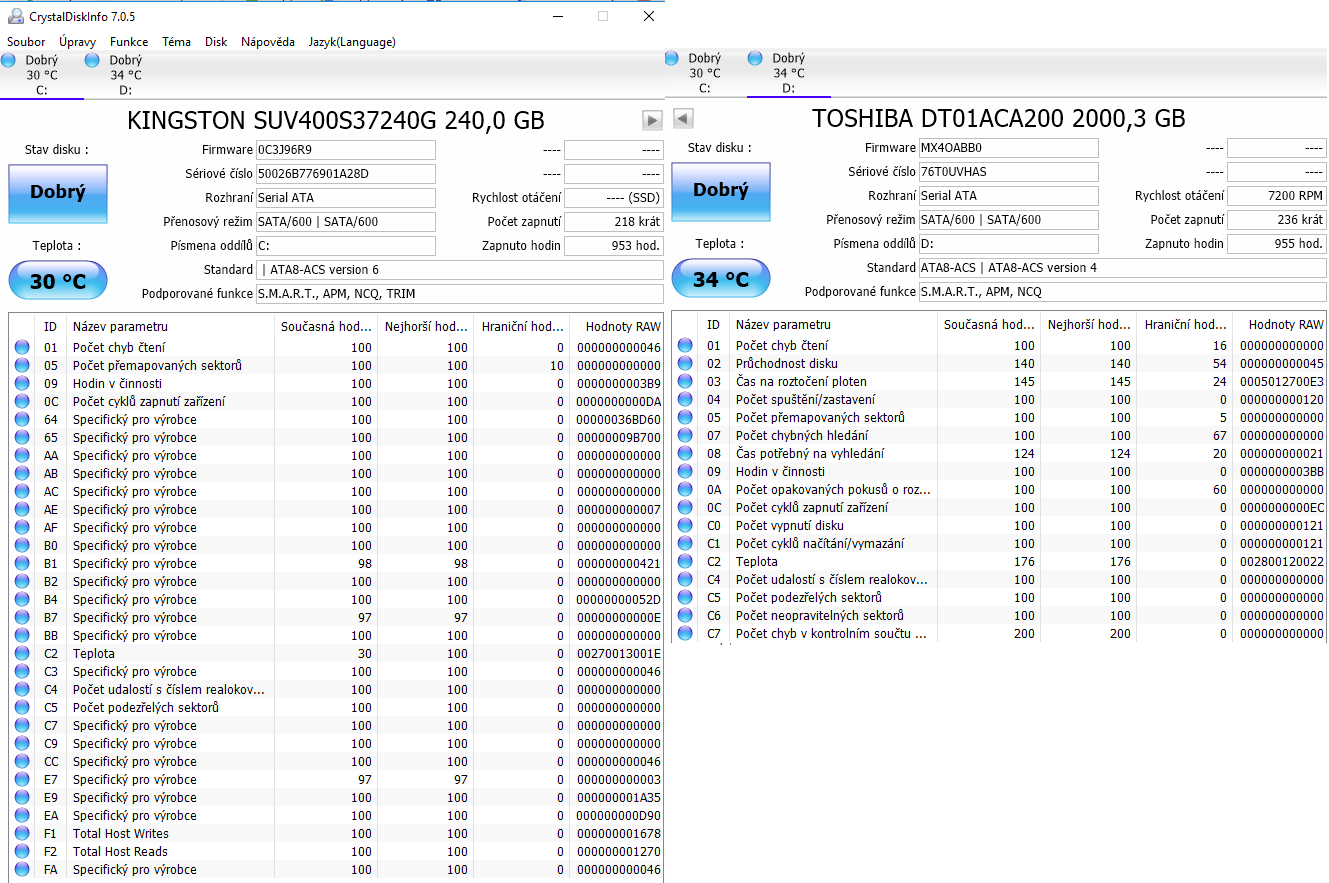
Task: Click the 34 °C temperature indicator
Action: click(x=720, y=279)
